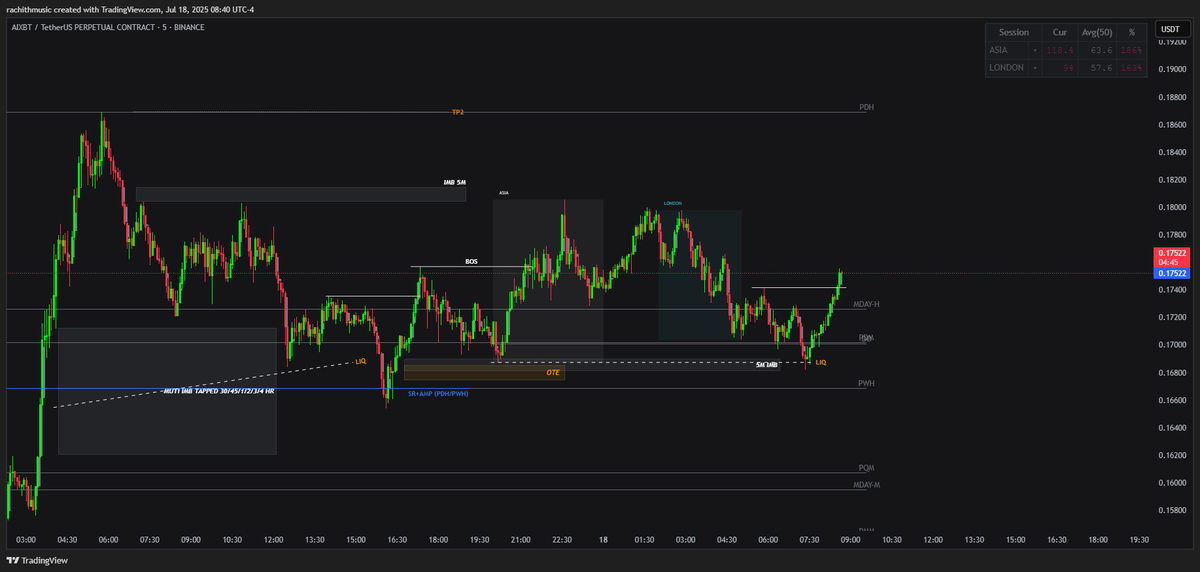Click the 57.6 average value
The height and width of the screenshot is (572, 1200).
[1103, 68]
